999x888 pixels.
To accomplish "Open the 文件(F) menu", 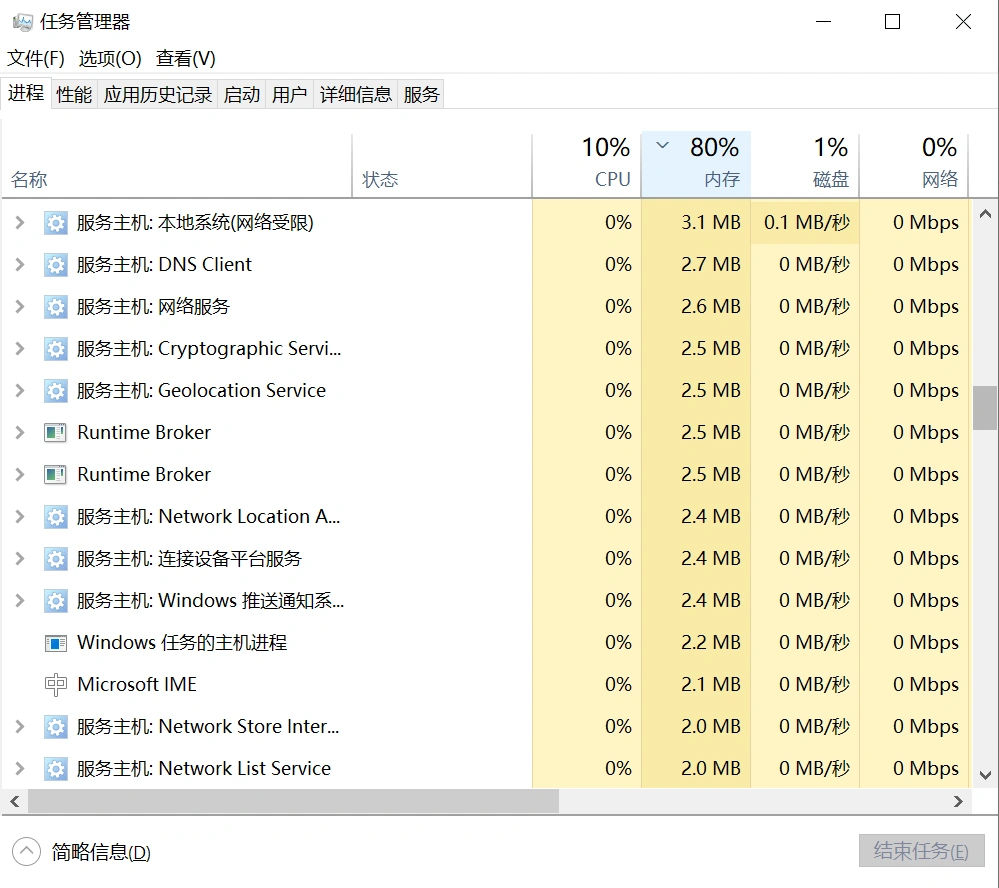I will click(x=36, y=59).
